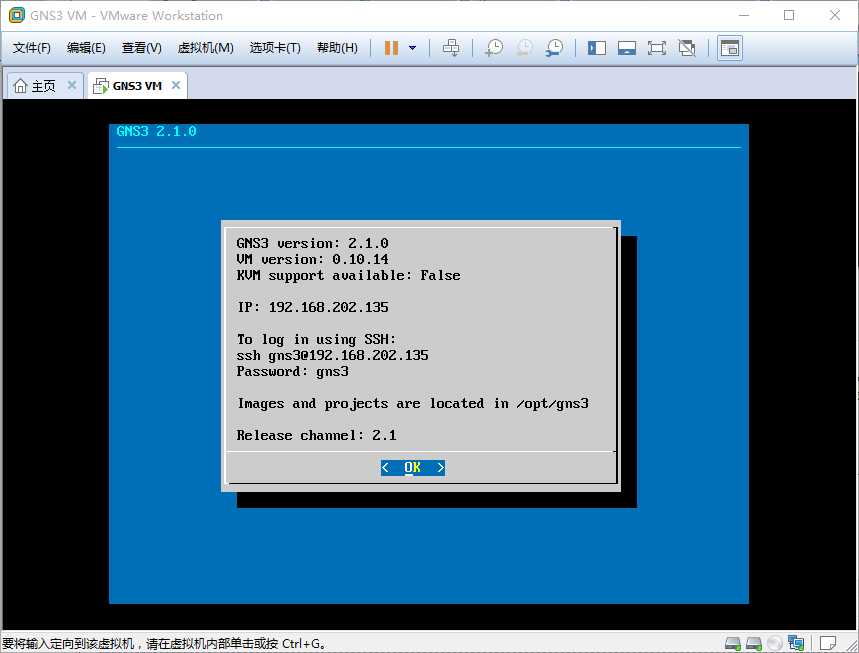Toggle the thumbnail bar view

(x=627, y=48)
